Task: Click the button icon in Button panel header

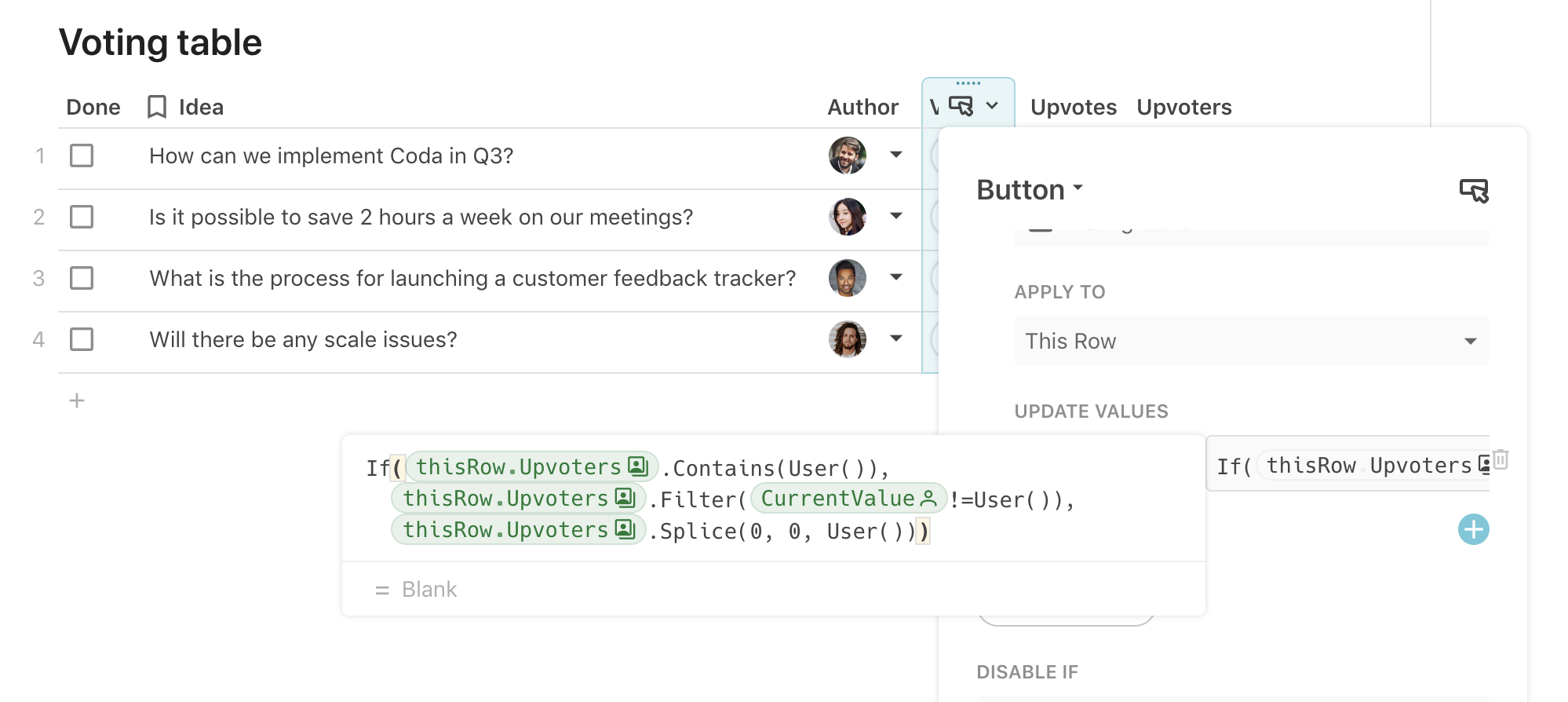Action: (x=1473, y=190)
